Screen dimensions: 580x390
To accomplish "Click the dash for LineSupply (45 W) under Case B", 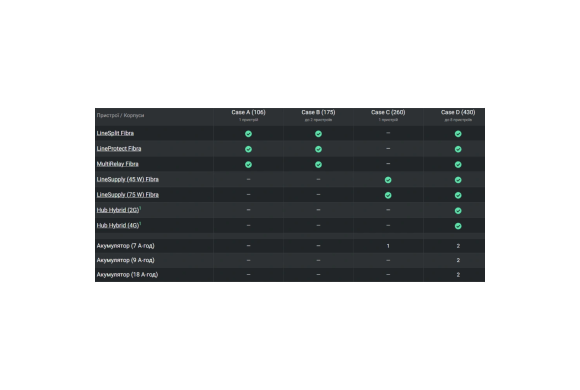I will pyautogui.click(x=318, y=179).
